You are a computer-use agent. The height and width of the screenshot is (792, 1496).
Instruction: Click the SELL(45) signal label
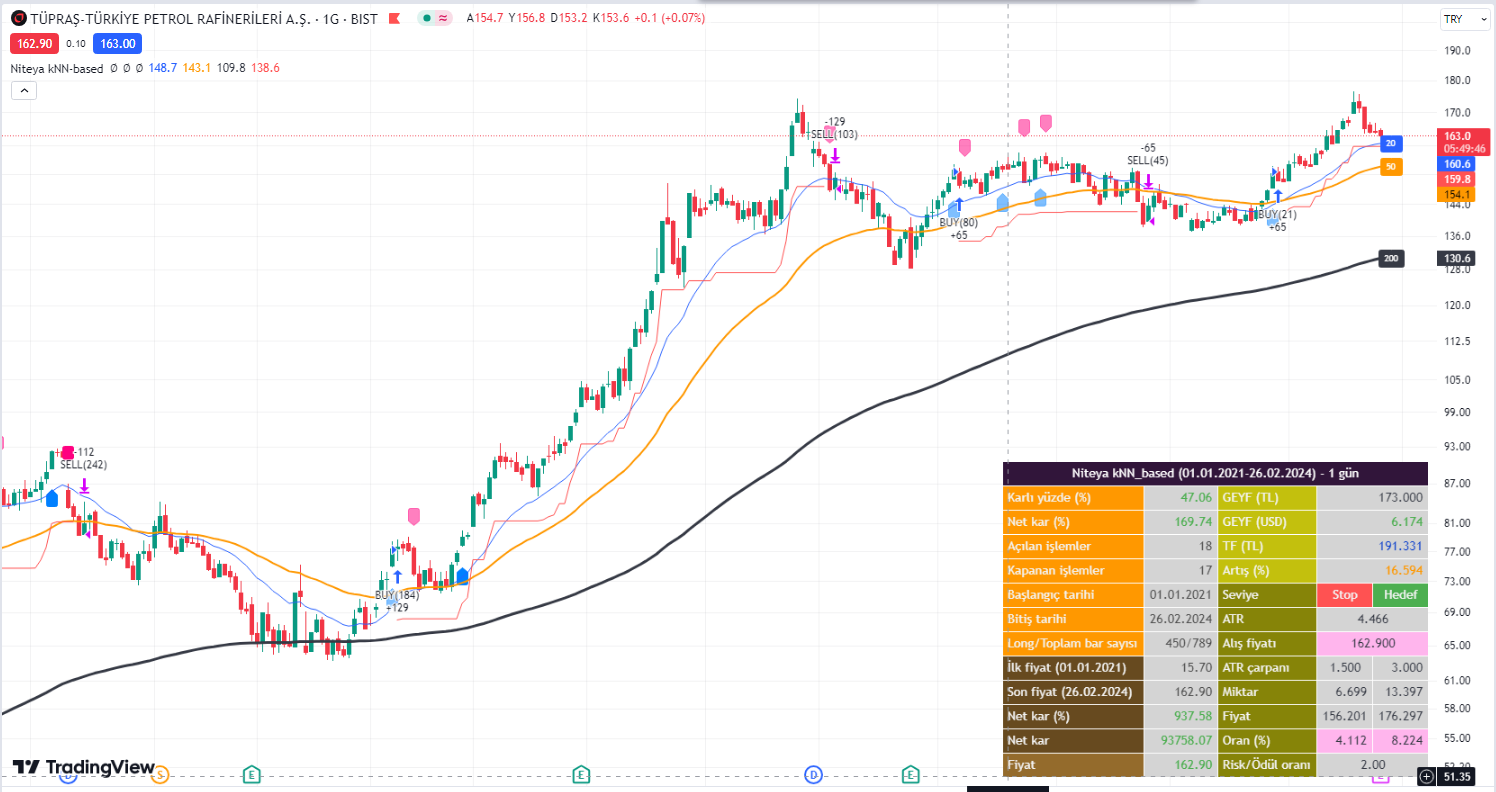click(1147, 160)
